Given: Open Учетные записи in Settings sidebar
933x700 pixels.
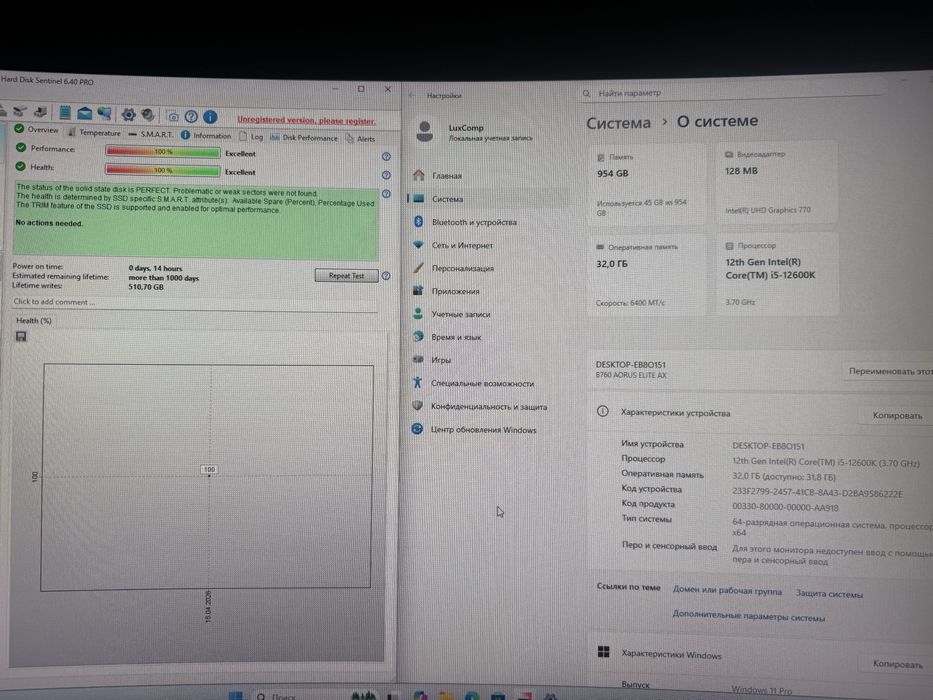Looking at the screenshot, I should pos(488,314).
